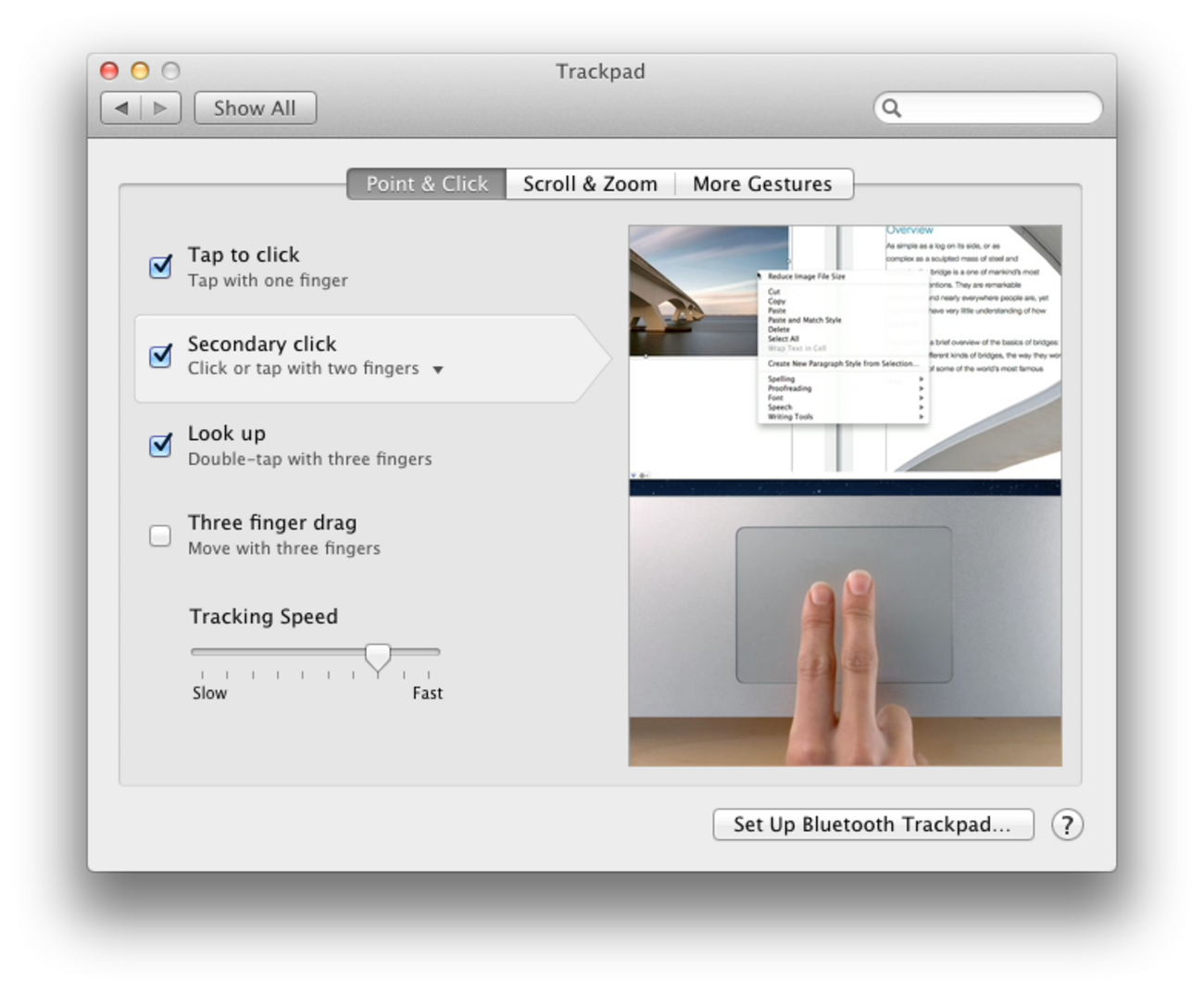Click Set Up Bluetooth Trackpad button
1204x993 pixels.
872,824
